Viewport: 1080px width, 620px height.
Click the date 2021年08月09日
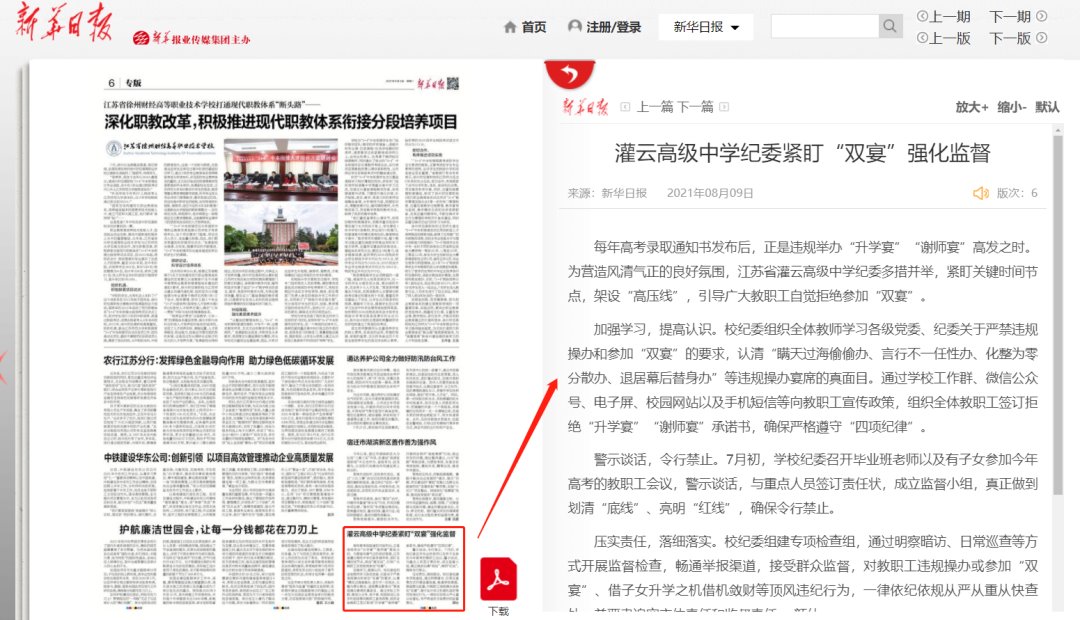[710, 193]
